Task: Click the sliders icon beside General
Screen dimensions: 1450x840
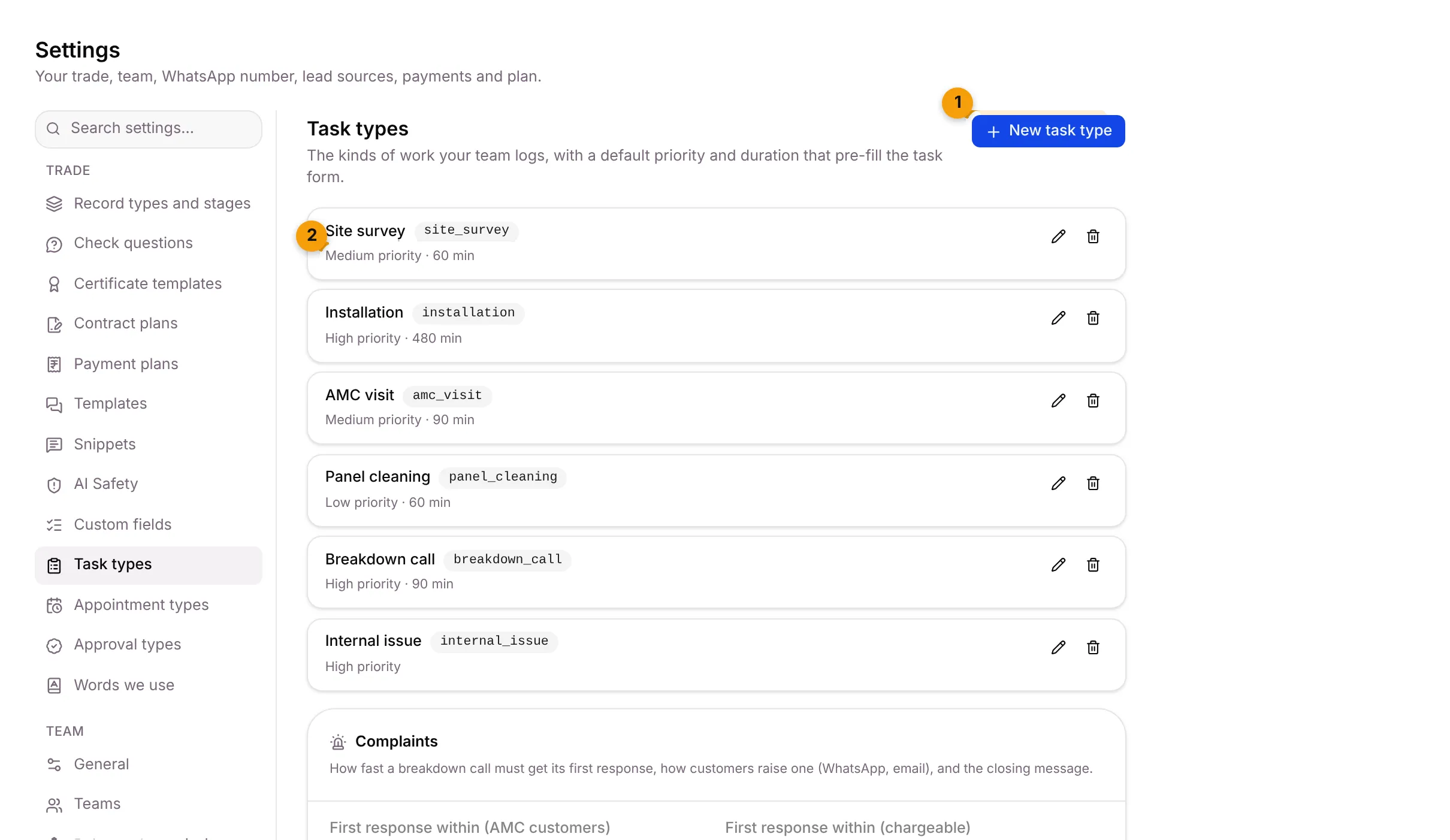Action: click(54, 765)
